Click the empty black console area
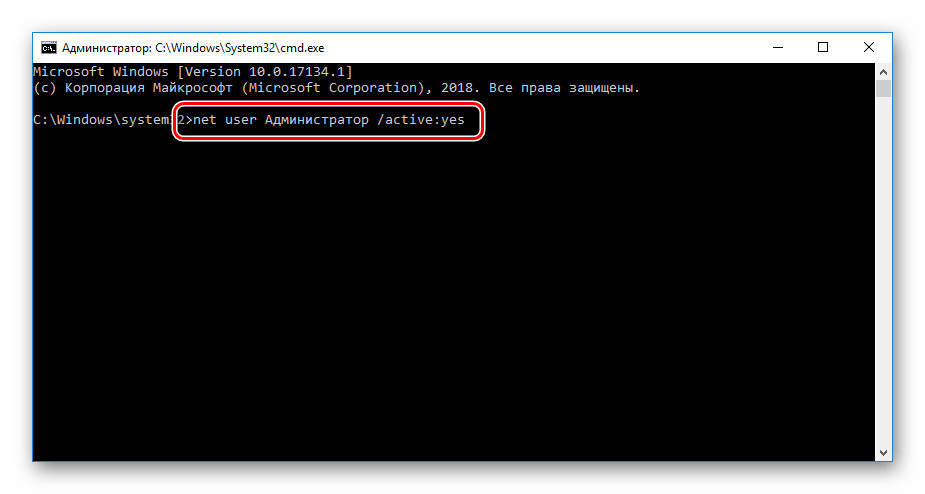 tap(450, 300)
